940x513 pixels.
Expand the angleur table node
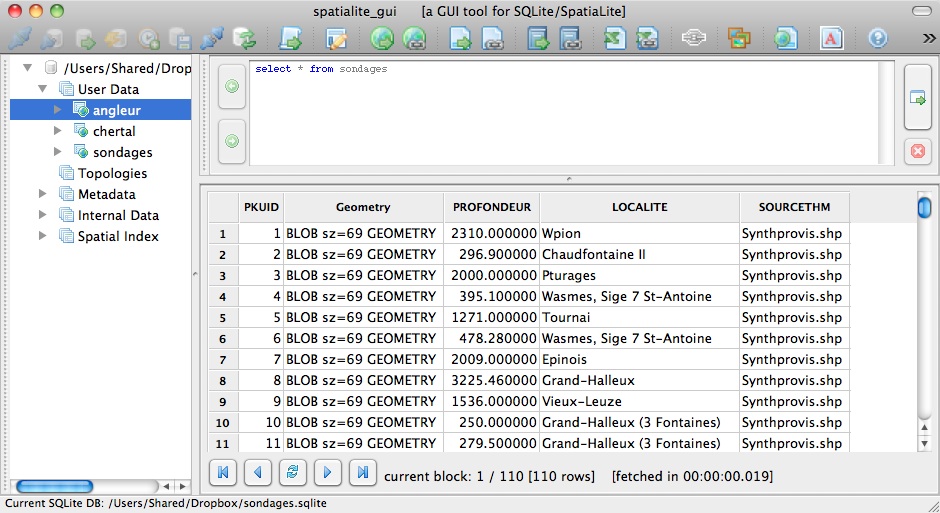[58, 110]
